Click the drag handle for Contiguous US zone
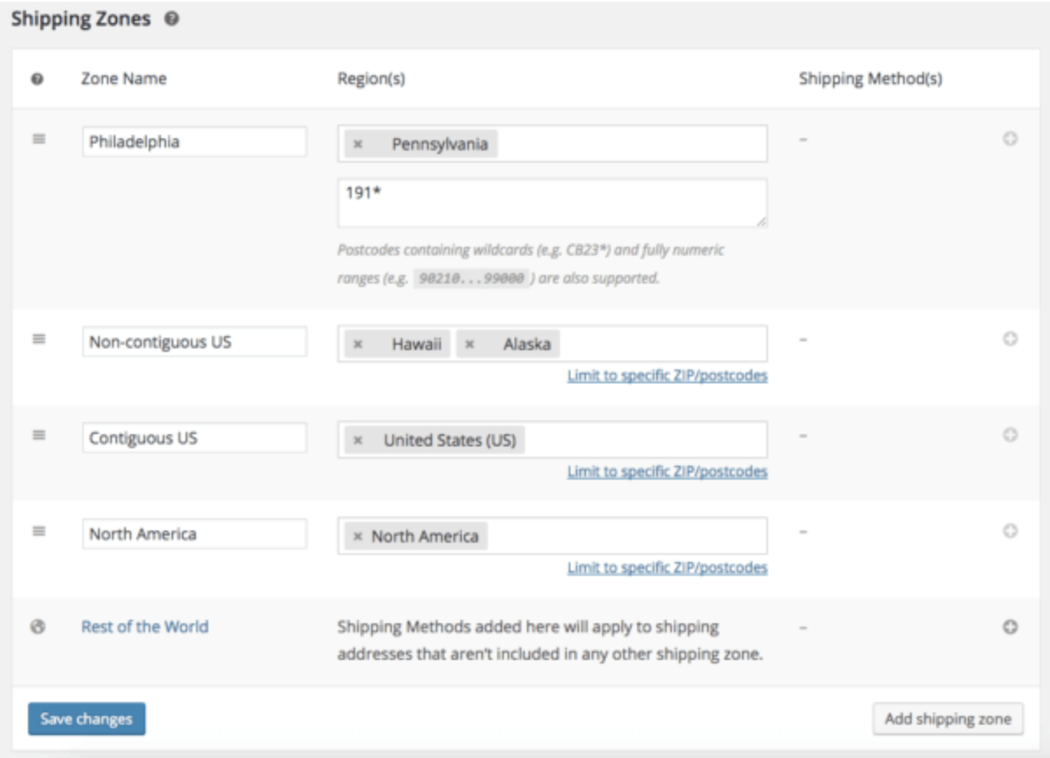1050x758 pixels. coord(39,435)
